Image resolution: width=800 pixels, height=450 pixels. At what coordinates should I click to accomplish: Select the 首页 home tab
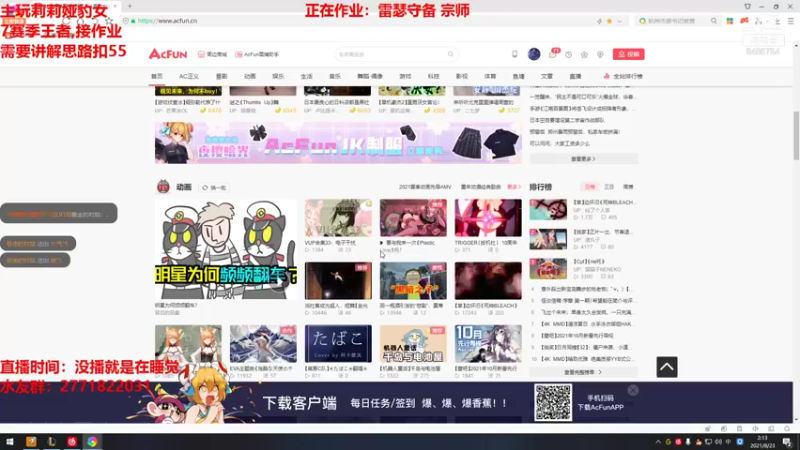pos(157,76)
